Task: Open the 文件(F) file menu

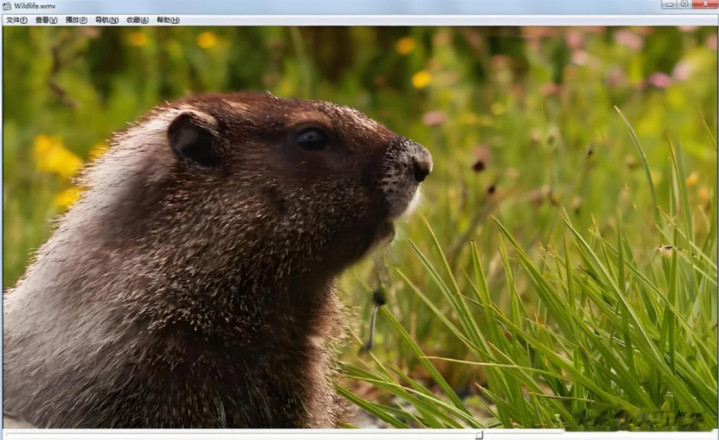Action: coord(16,19)
